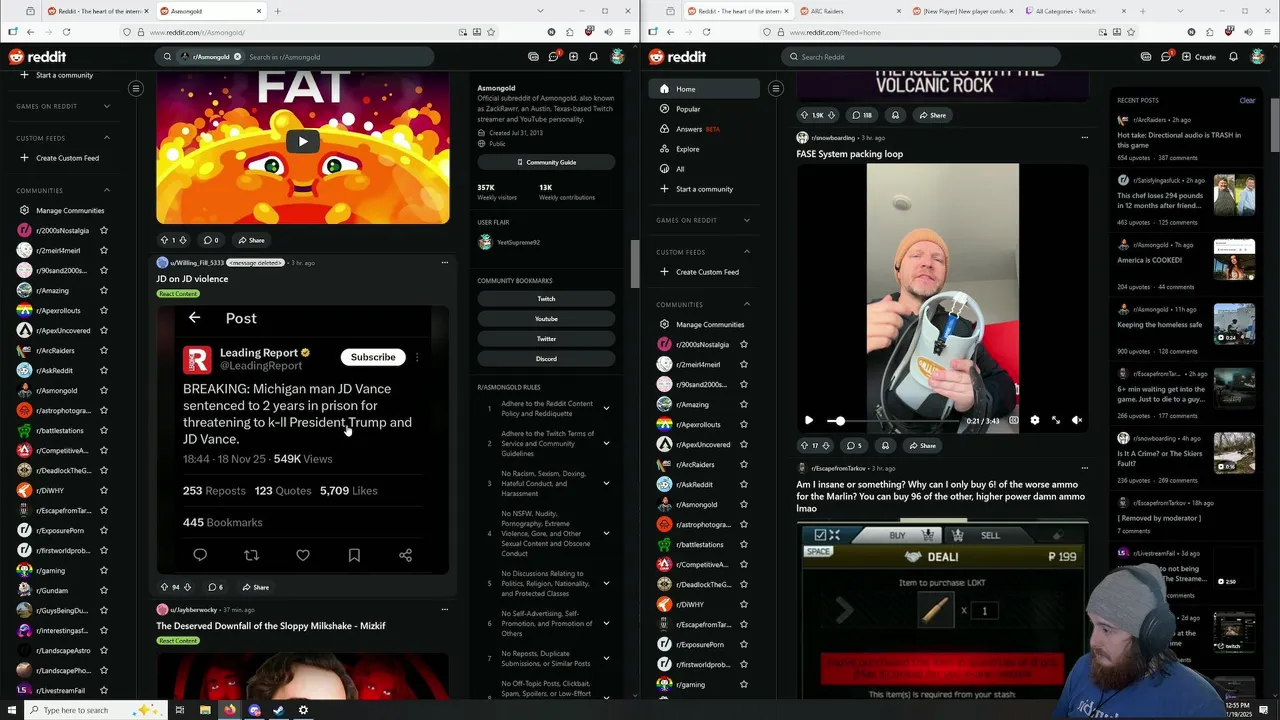Expand rule 3 No Racism, Sexism, Doxing
Viewport: 1280px width, 720px height.
coord(606,483)
